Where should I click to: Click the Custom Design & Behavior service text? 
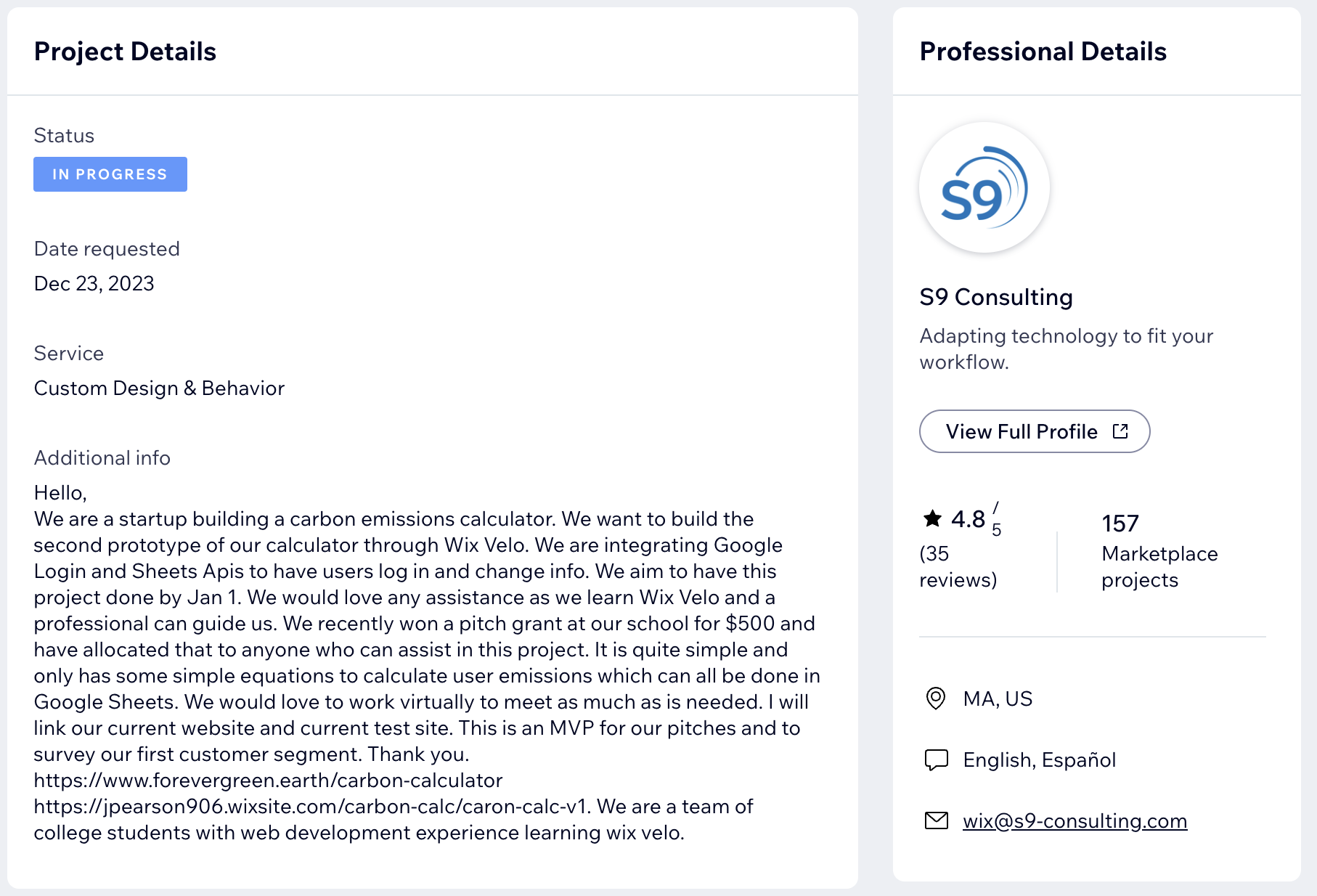(x=159, y=388)
